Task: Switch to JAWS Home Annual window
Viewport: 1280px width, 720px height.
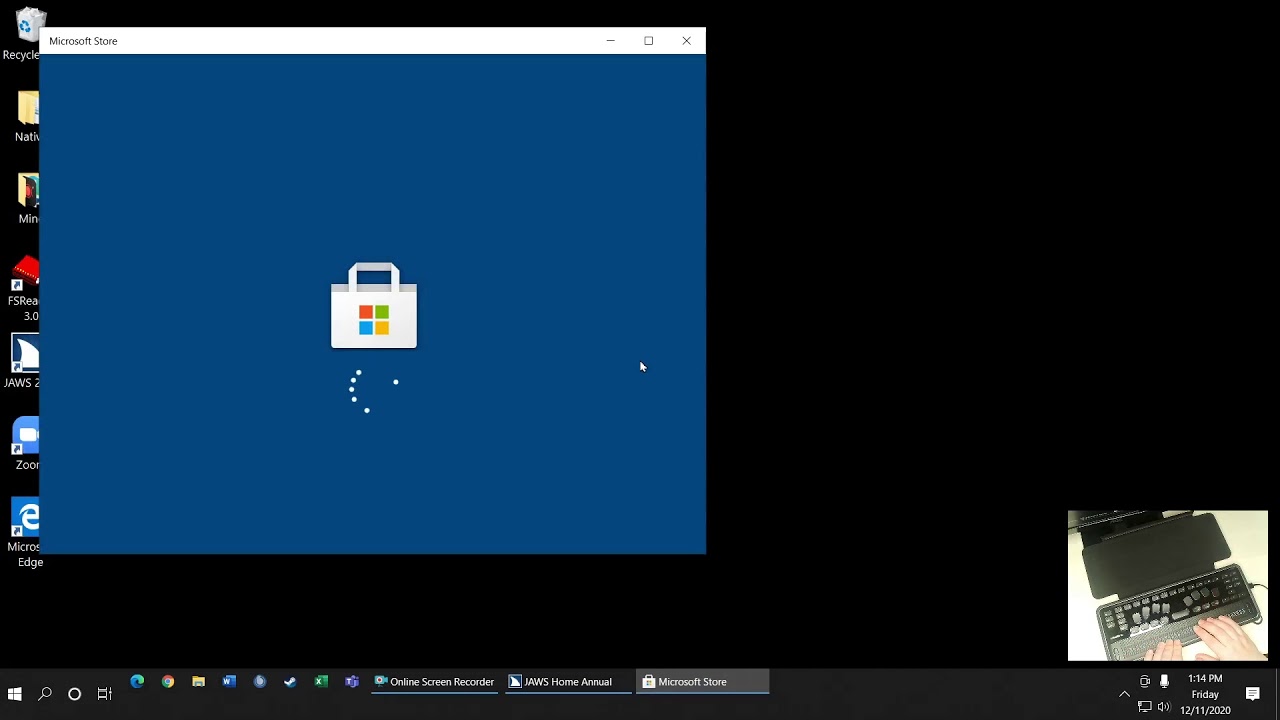Action: (568, 682)
